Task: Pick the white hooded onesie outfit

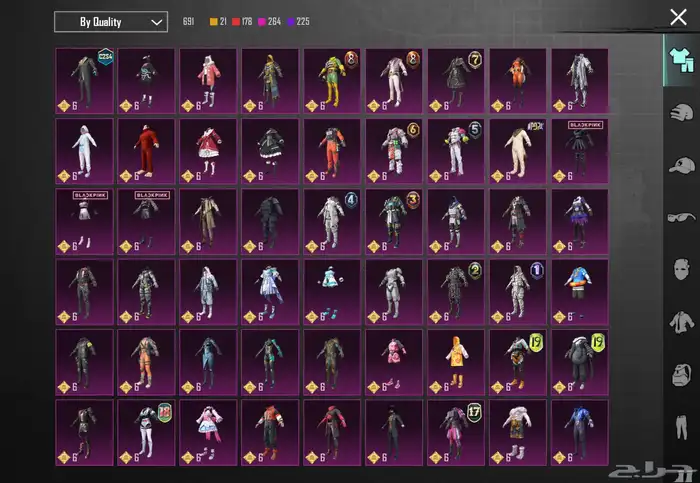Action: click(x=85, y=151)
